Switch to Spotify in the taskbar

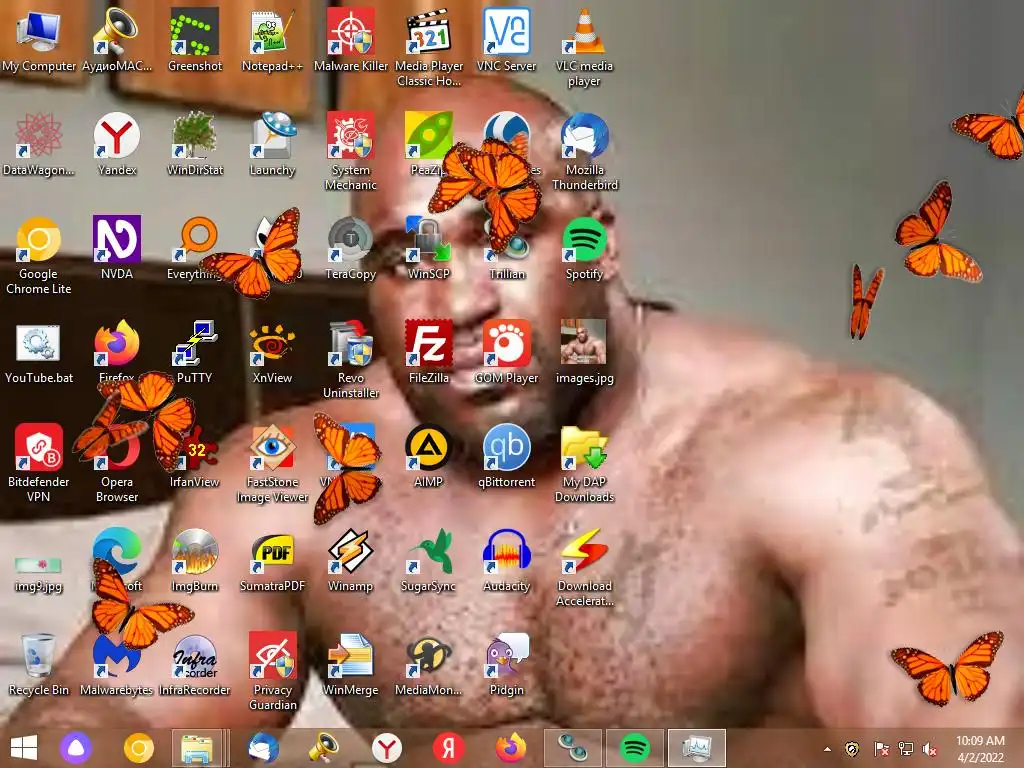(635, 748)
